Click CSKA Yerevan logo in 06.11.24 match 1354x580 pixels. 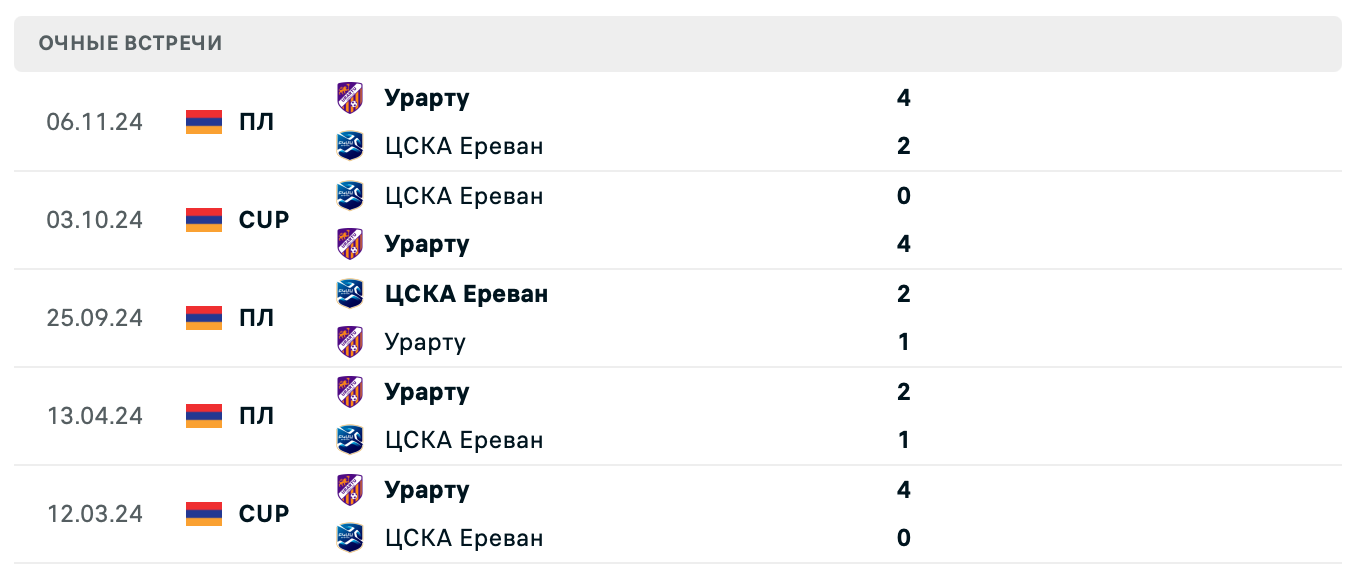point(350,146)
